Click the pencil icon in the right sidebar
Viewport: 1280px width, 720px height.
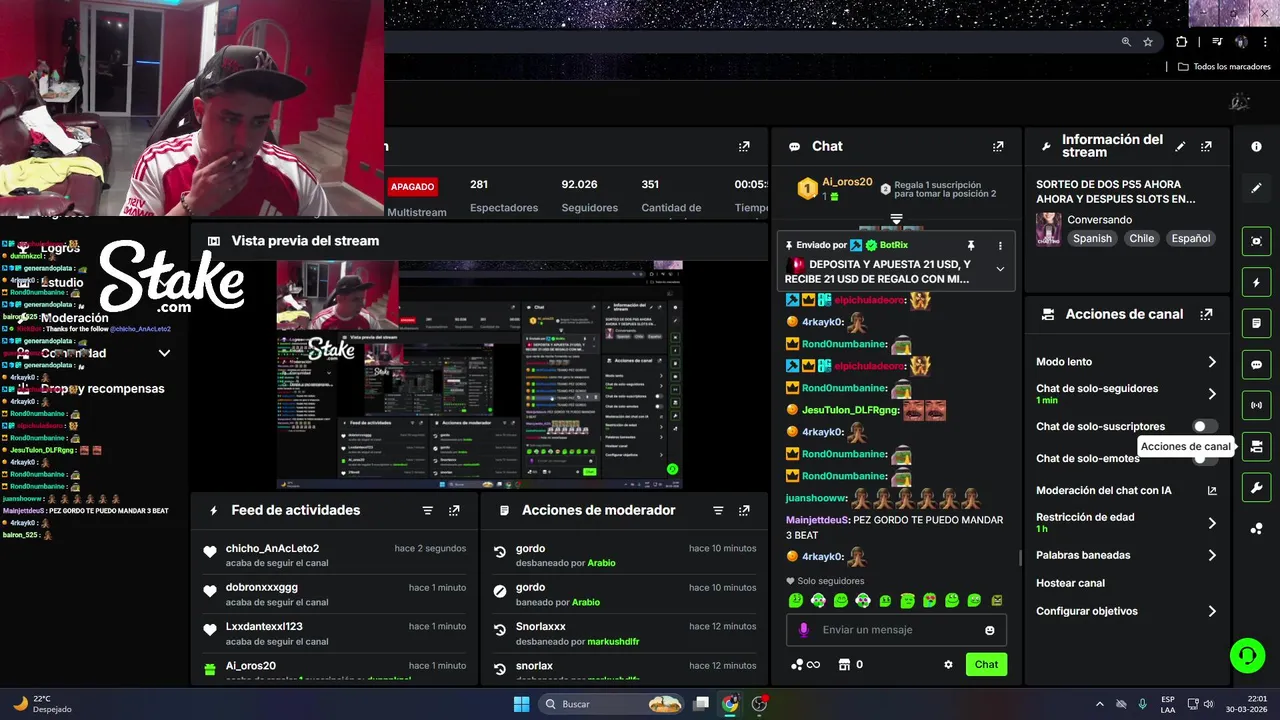click(x=1257, y=188)
